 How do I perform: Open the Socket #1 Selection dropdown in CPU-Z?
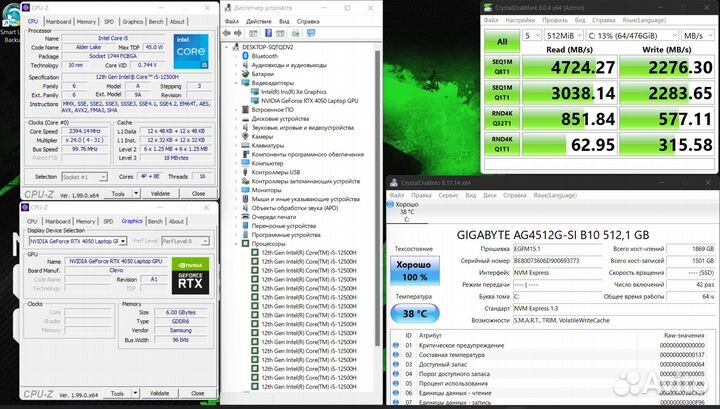(x=84, y=177)
